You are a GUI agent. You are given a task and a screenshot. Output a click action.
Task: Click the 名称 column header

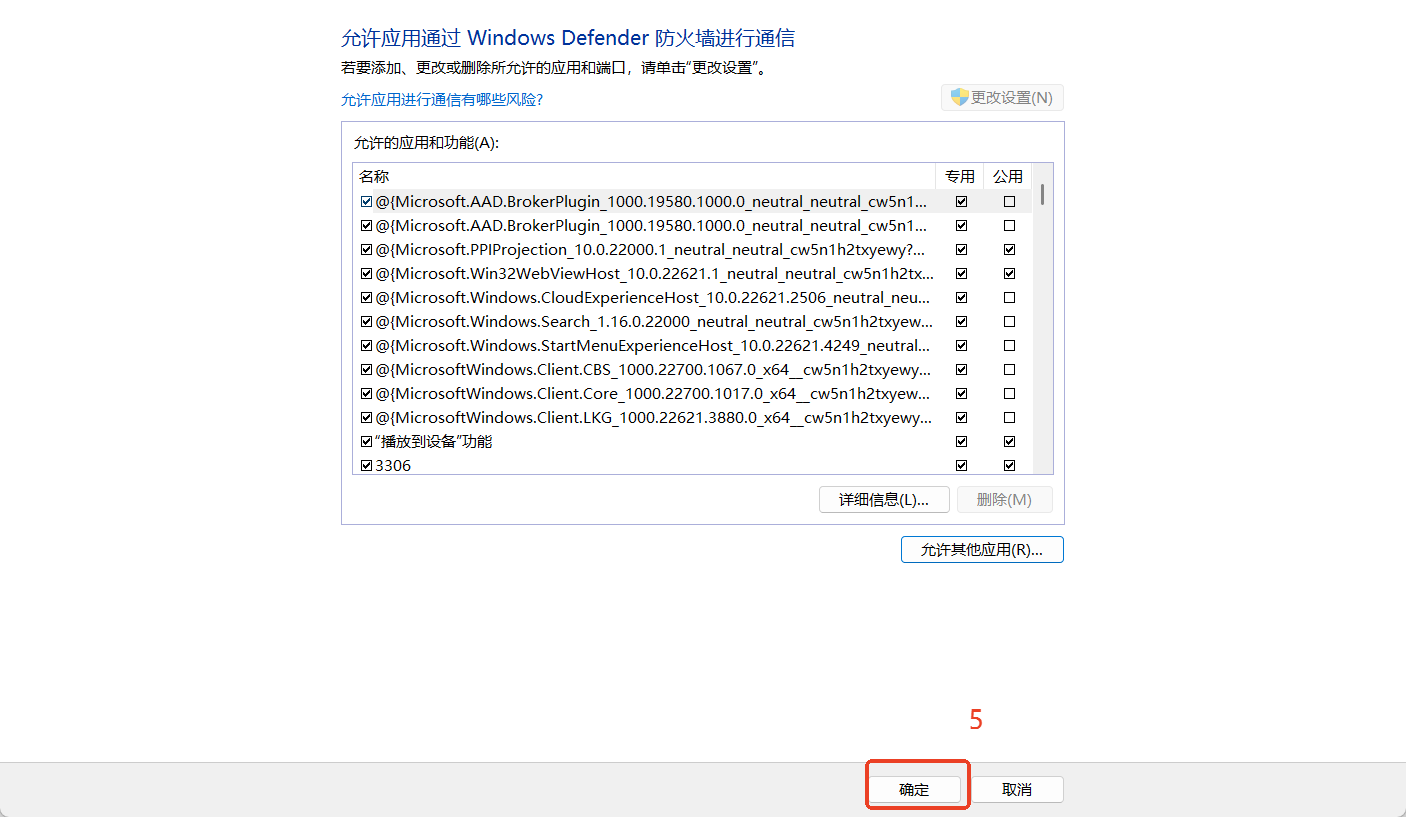click(645, 176)
